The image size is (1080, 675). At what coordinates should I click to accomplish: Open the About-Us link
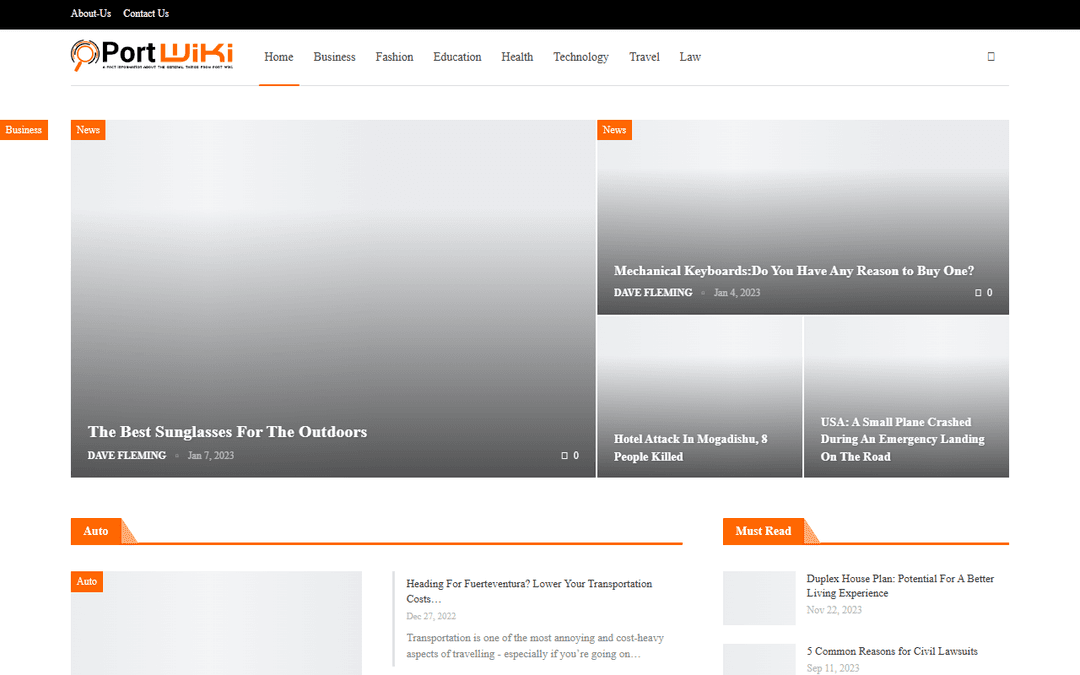coord(91,13)
